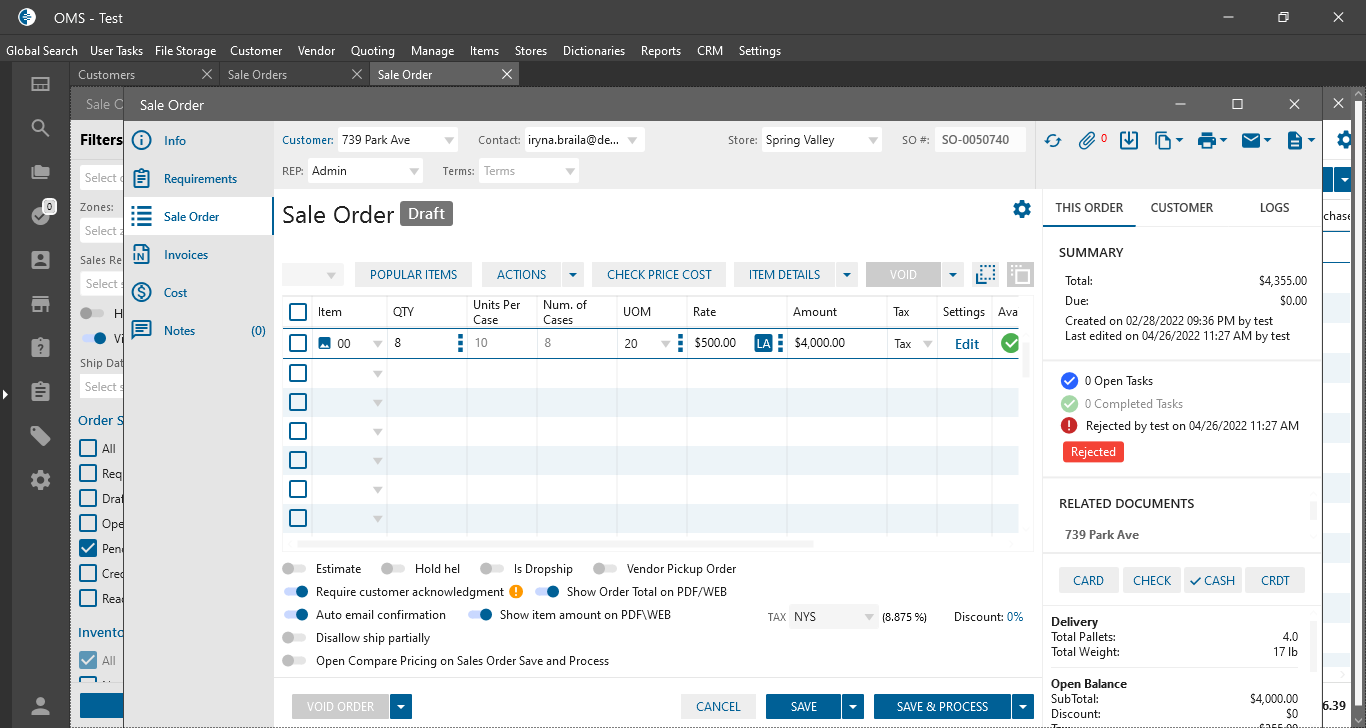Click the Edit link in Settings column

[x=967, y=344]
